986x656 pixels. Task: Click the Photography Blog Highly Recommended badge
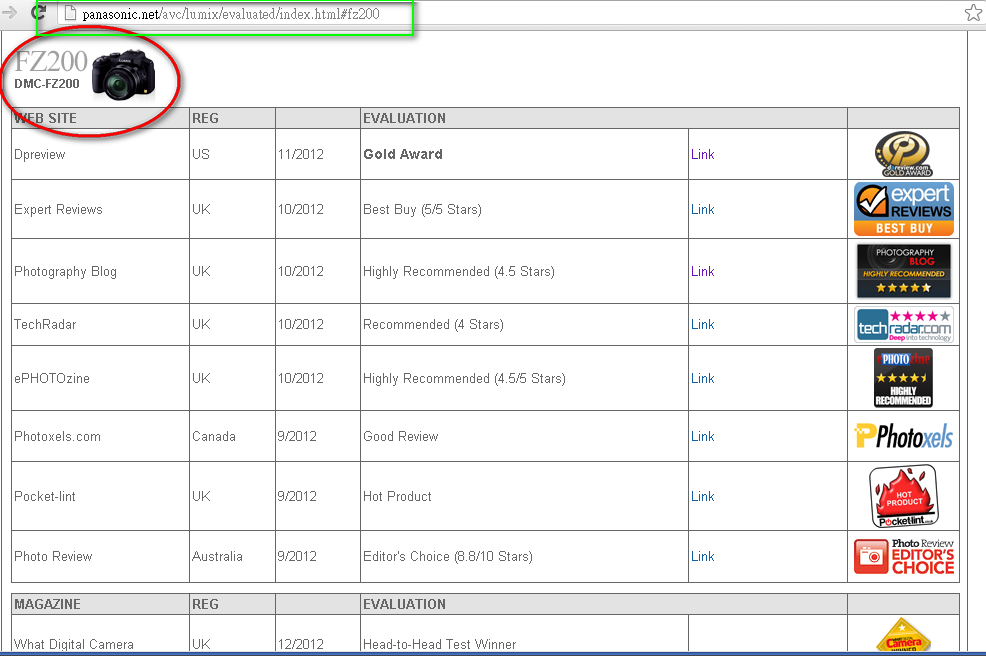click(904, 271)
